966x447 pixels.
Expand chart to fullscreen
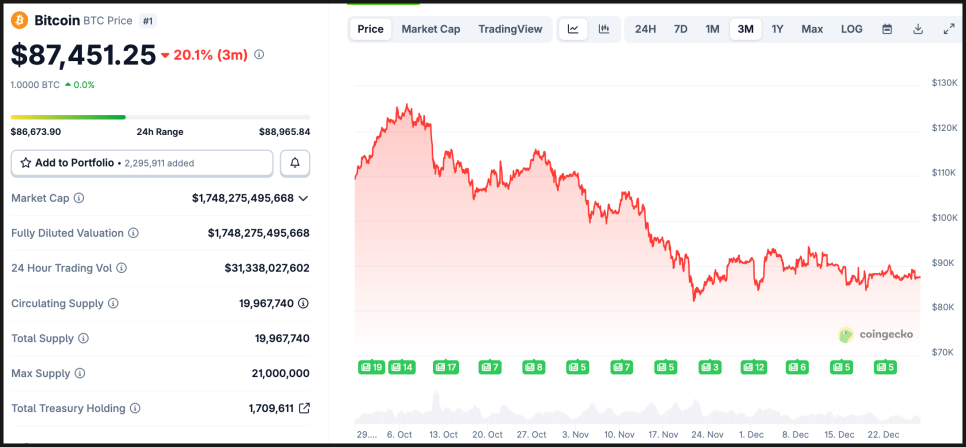click(948, 29)
